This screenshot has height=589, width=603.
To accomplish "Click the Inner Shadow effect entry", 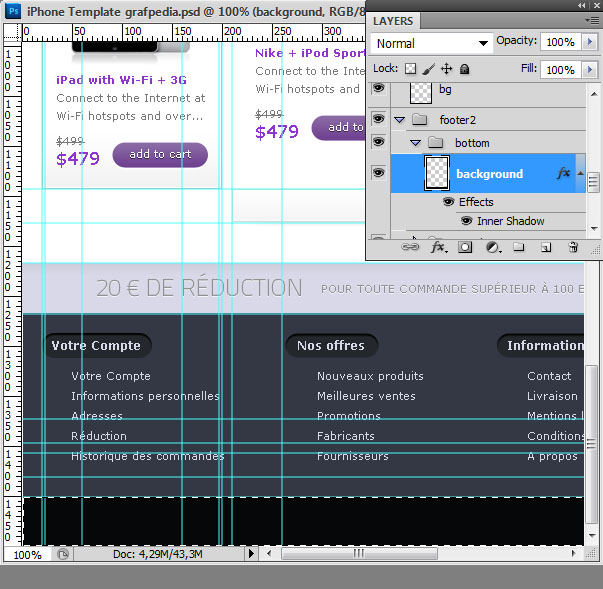I will point(510,221).
